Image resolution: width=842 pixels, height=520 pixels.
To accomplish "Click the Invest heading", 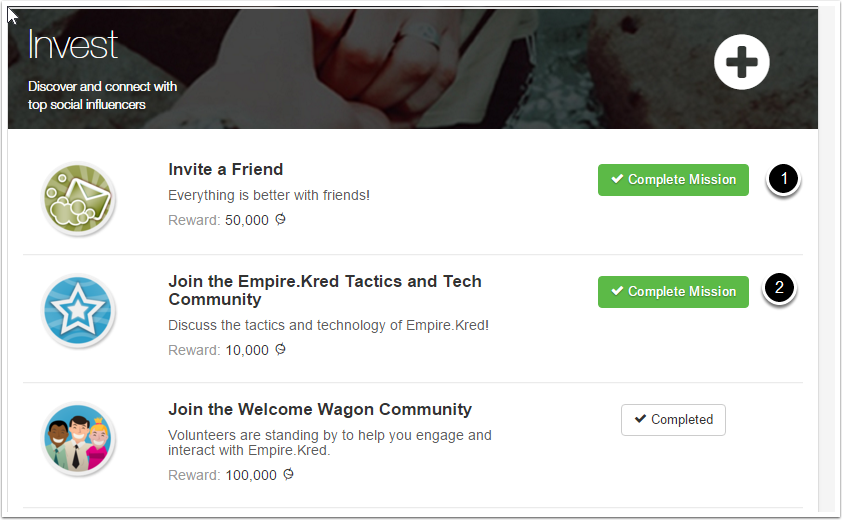I will pyautogui.click(x=73, y=45).
